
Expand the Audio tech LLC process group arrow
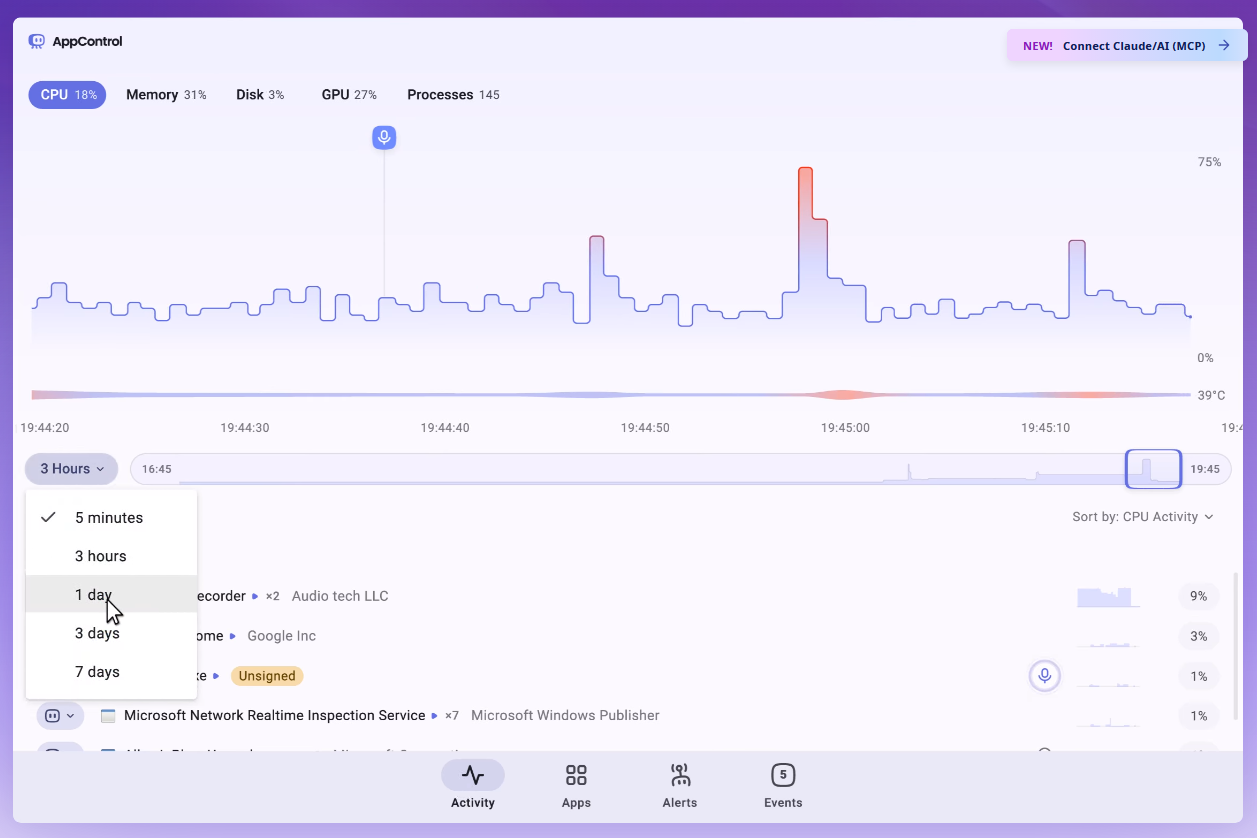(x=255, y=596)
